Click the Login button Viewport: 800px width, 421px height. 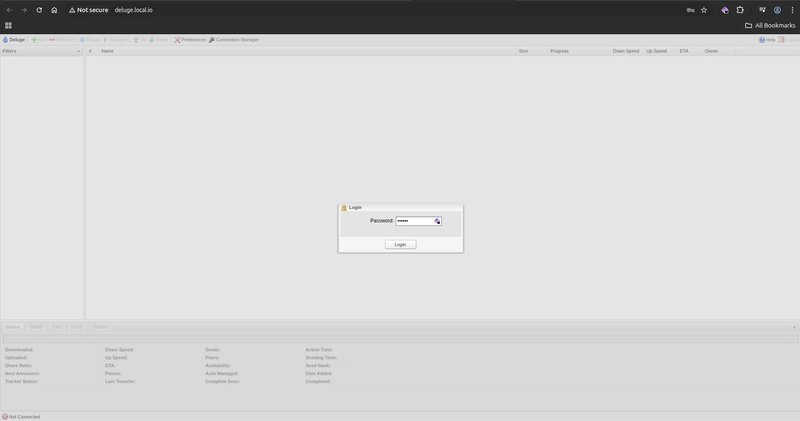pos(400,244)
